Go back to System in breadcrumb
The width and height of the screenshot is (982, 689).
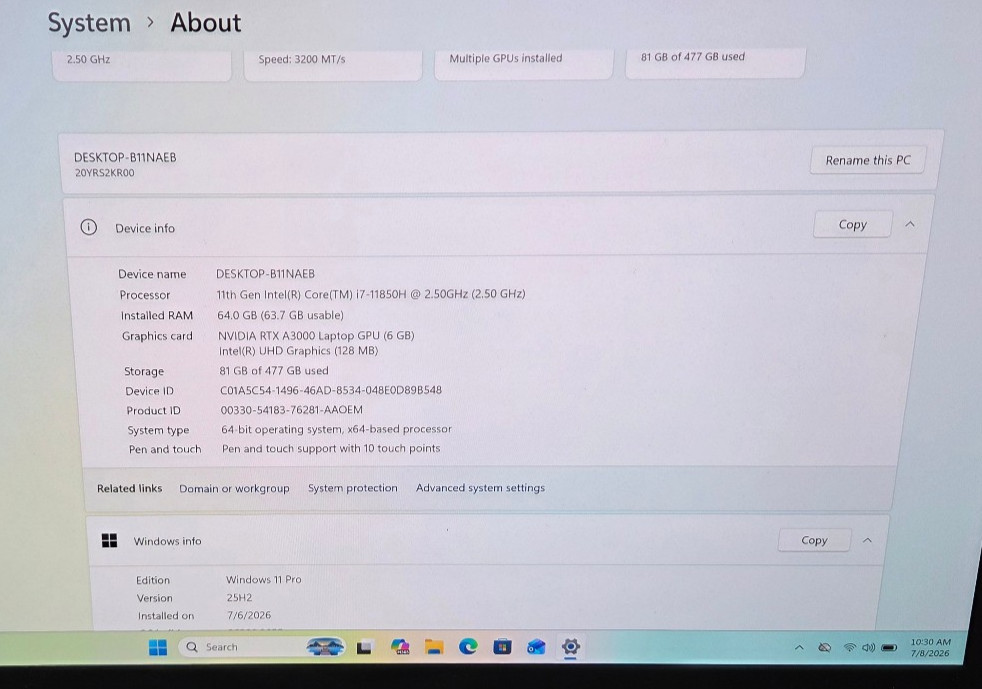pos(90,23)
